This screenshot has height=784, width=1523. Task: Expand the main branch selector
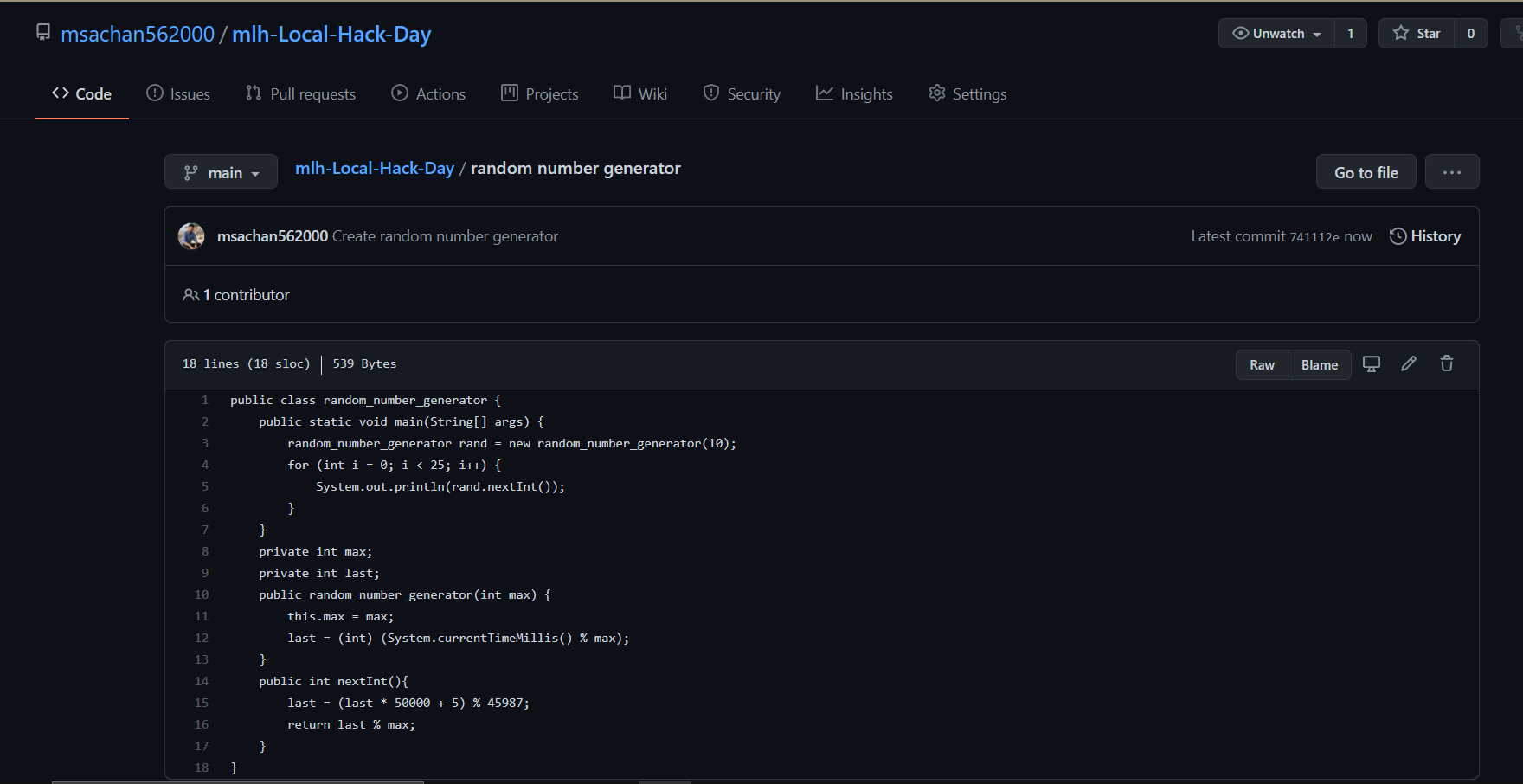[x=221, y=172]
